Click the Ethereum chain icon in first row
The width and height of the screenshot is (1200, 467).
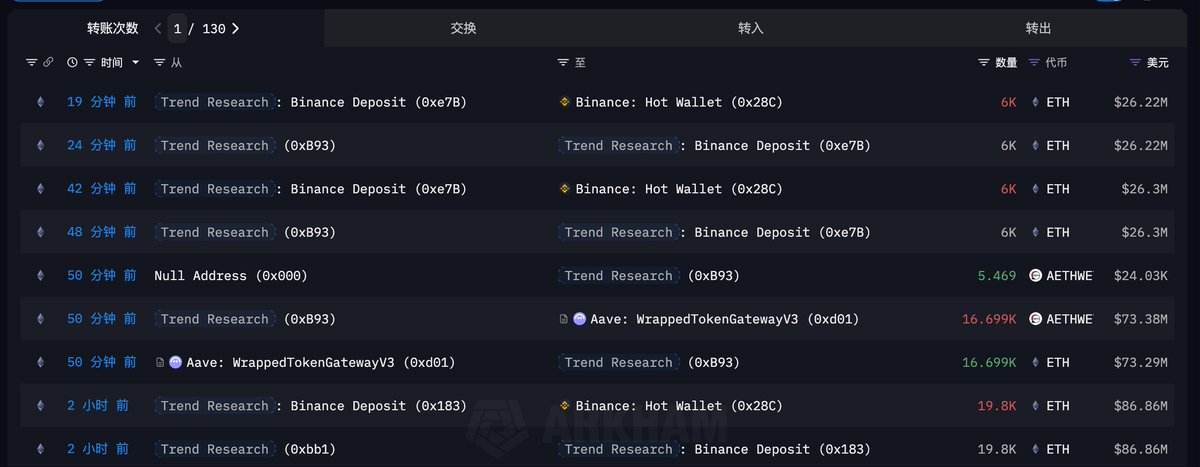click(41, 102)
